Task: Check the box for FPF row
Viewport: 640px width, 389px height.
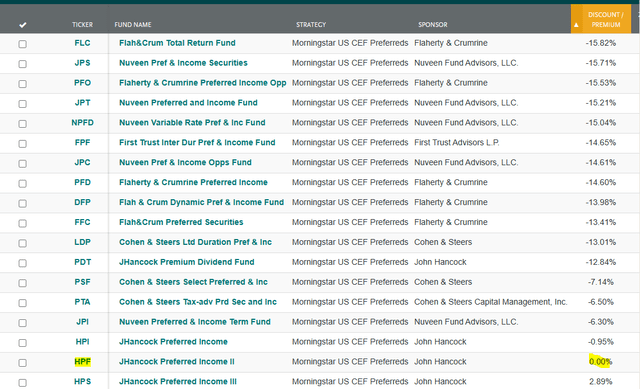Action: pos(22,143)
